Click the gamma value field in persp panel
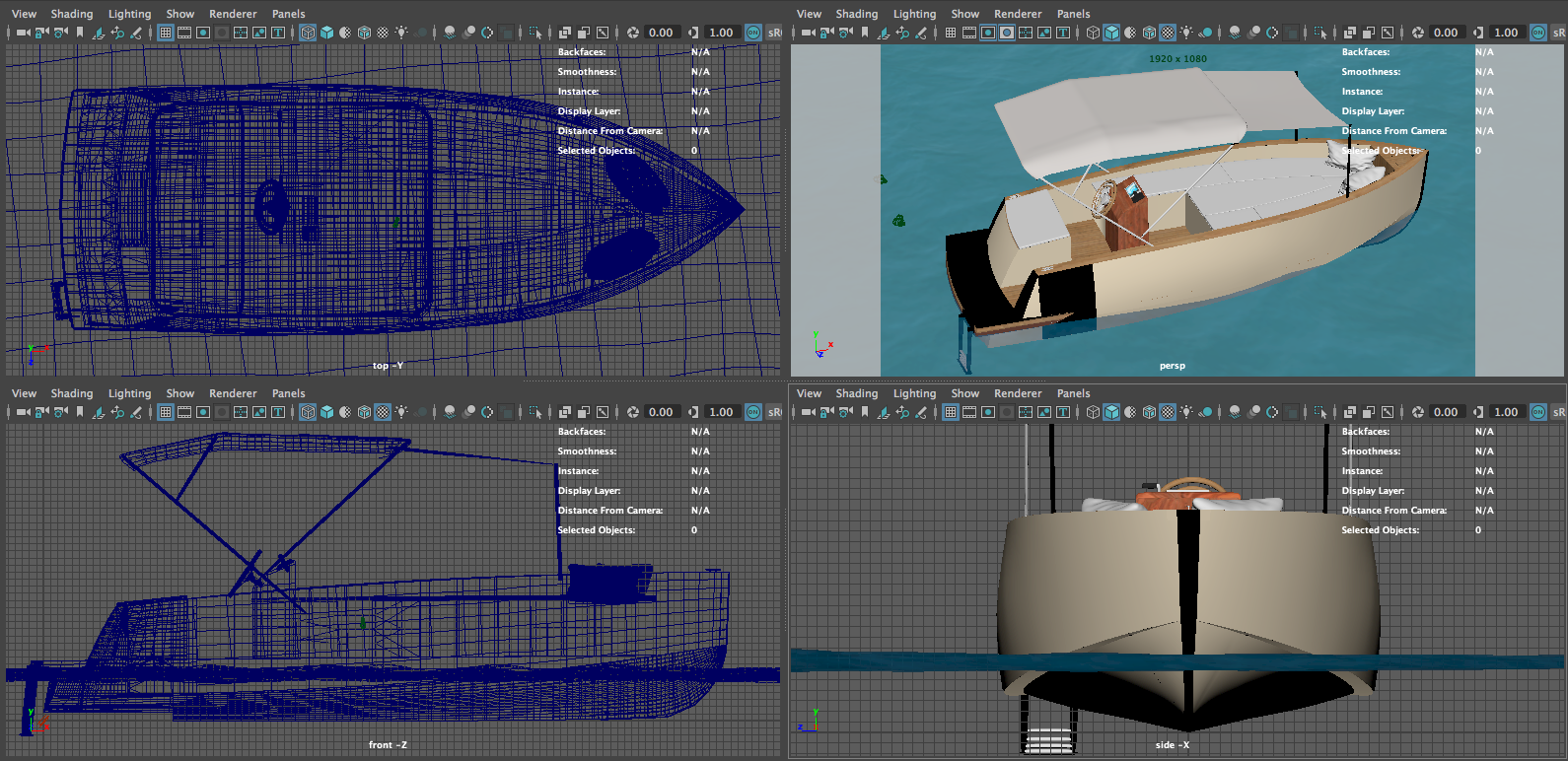Screen dimensions: 1568x761 click(x=1506, y=33)
